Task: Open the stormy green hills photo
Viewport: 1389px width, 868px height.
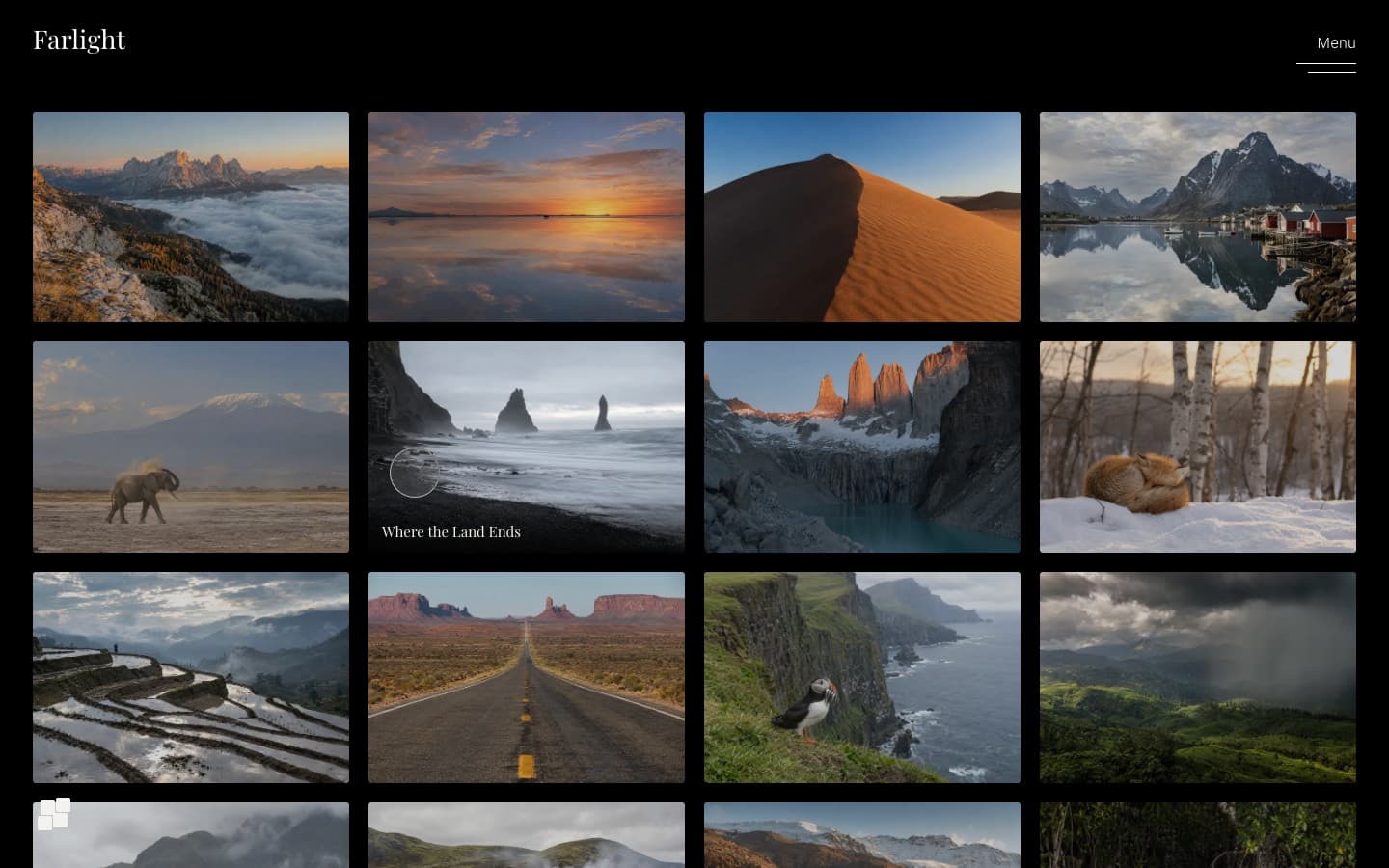Action: click(1198, 677)
